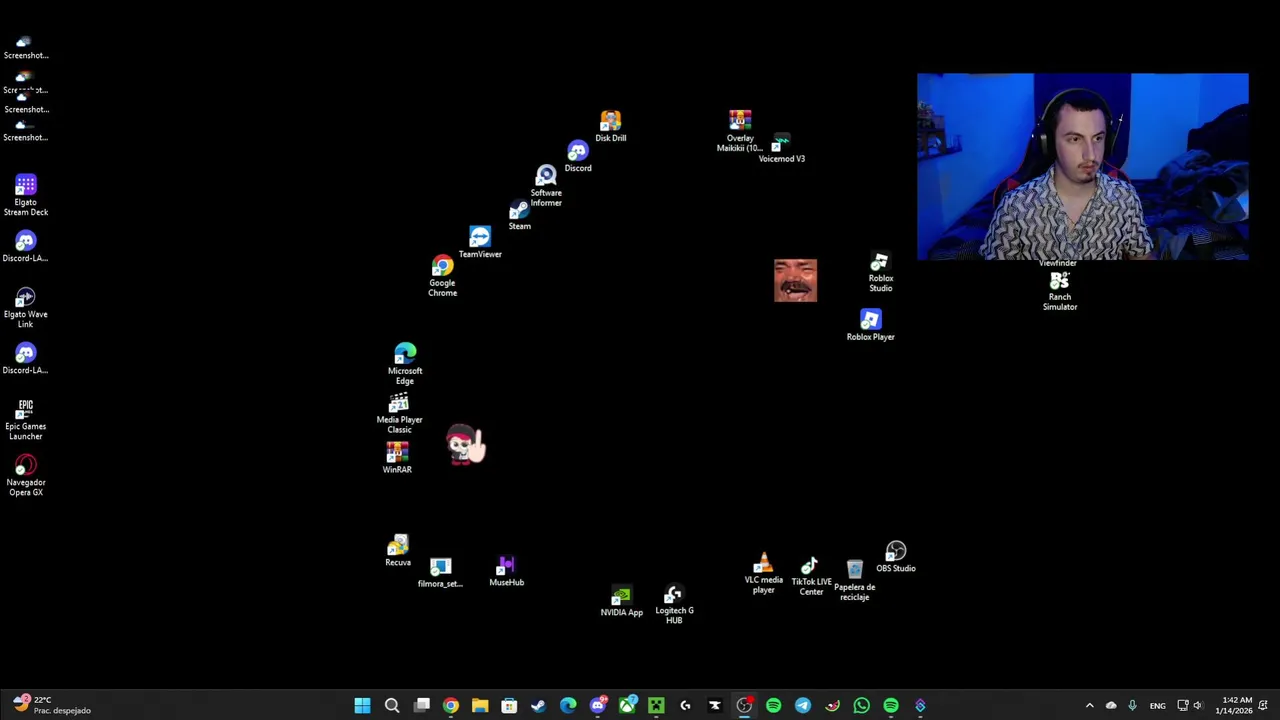This screenshot has width=1280, height=720.
Task: Open File Explorer from the taskbar
Action: [480, 706]
